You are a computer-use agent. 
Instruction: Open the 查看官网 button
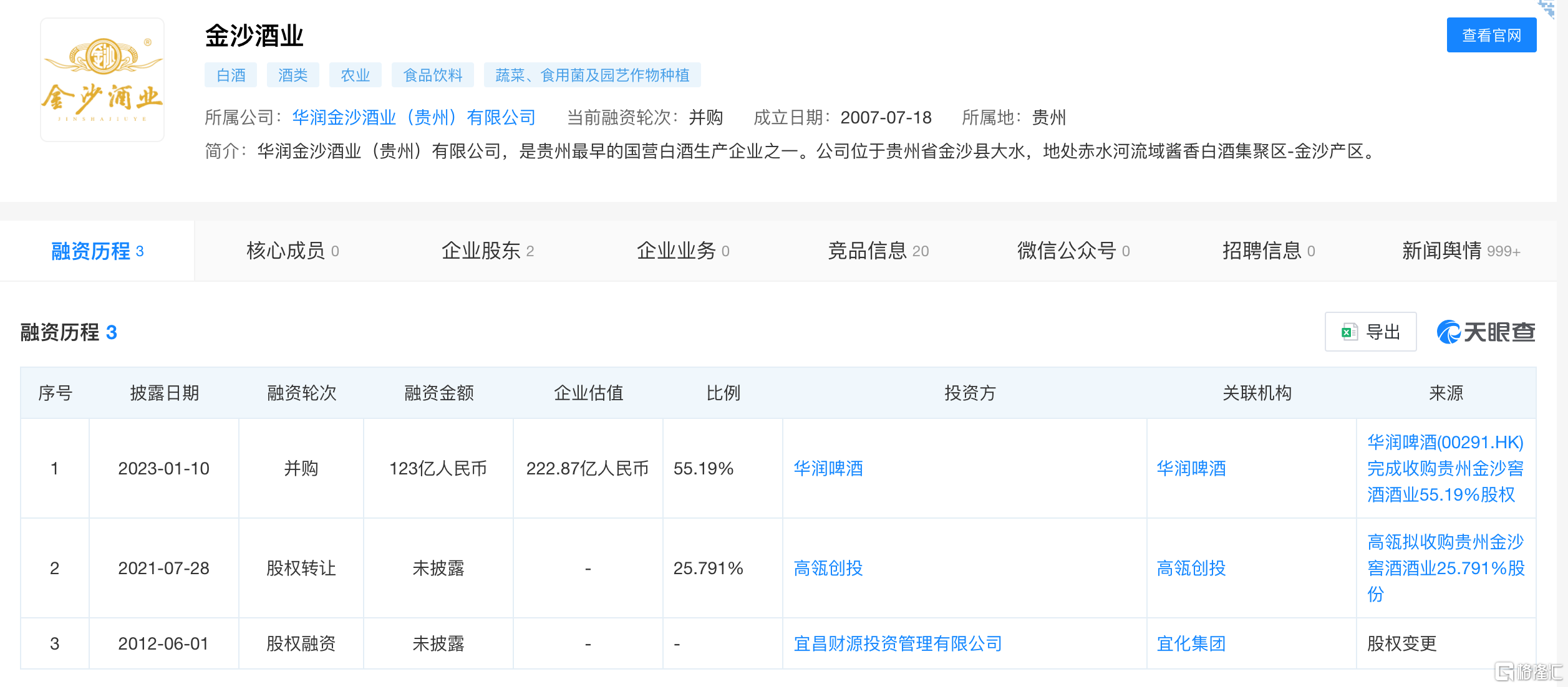click(1491, 36)
